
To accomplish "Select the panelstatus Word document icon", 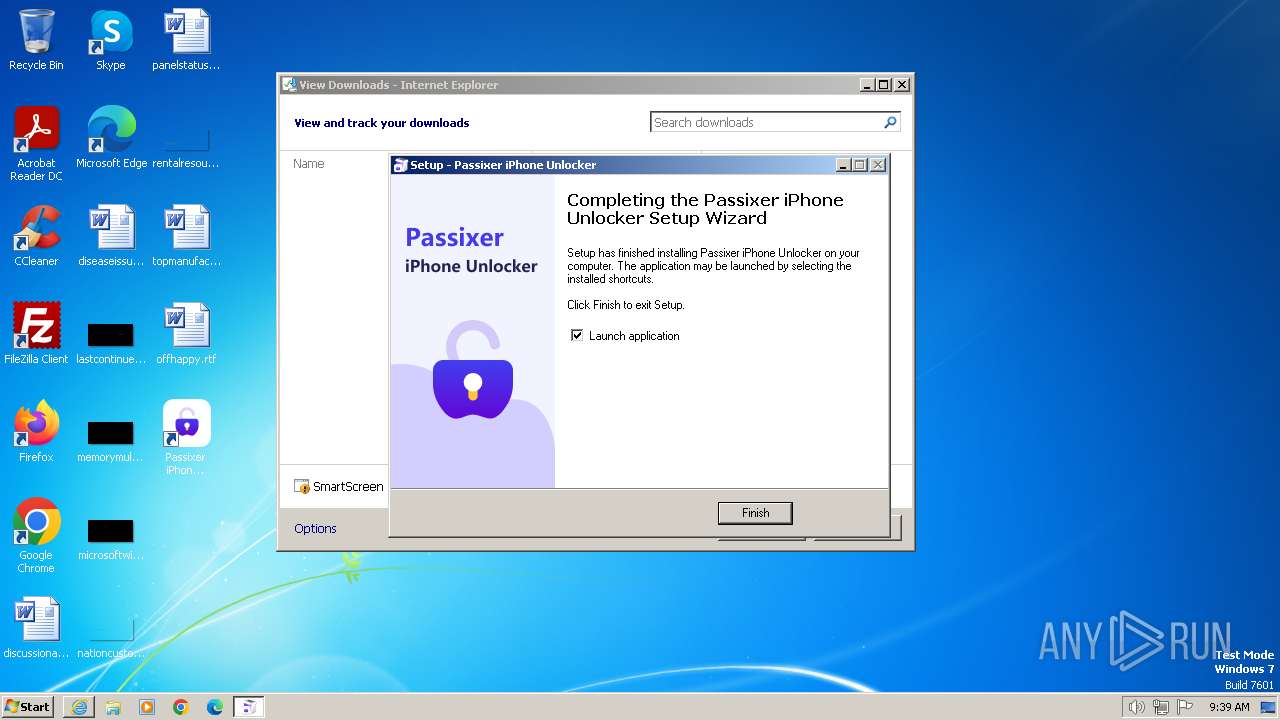I will [187, 40].
